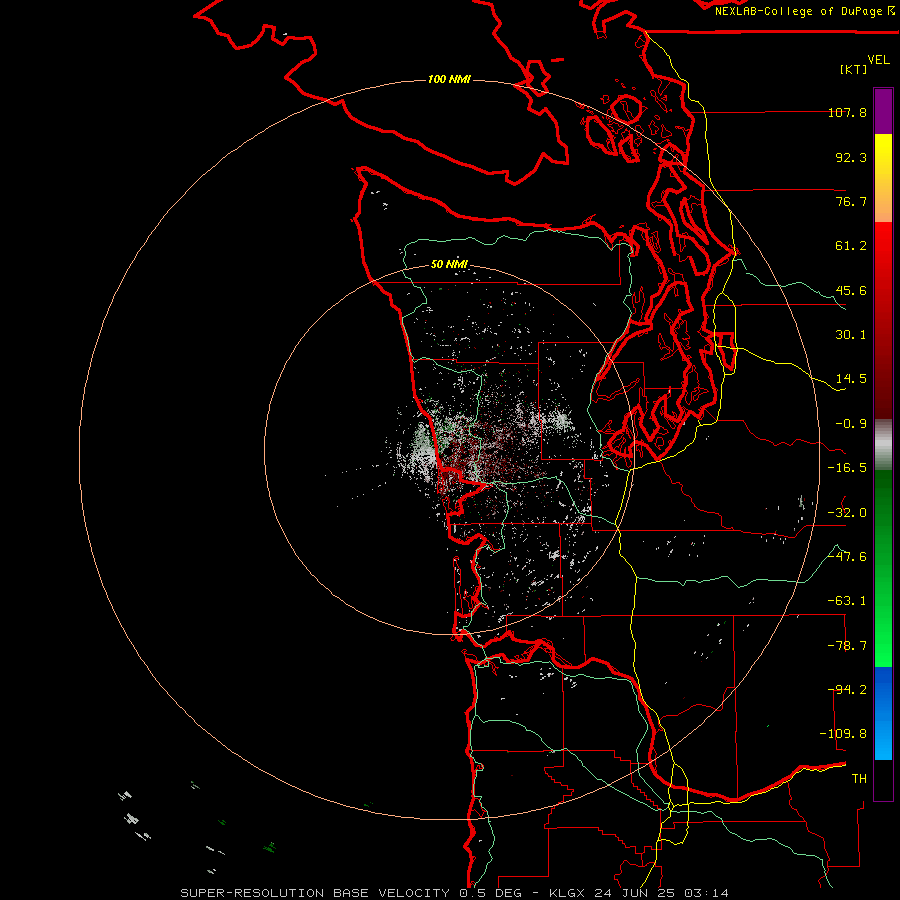Click the -0.9 velocity scale value
This screenshot has height=900, width=900.
tap(851, 424)
